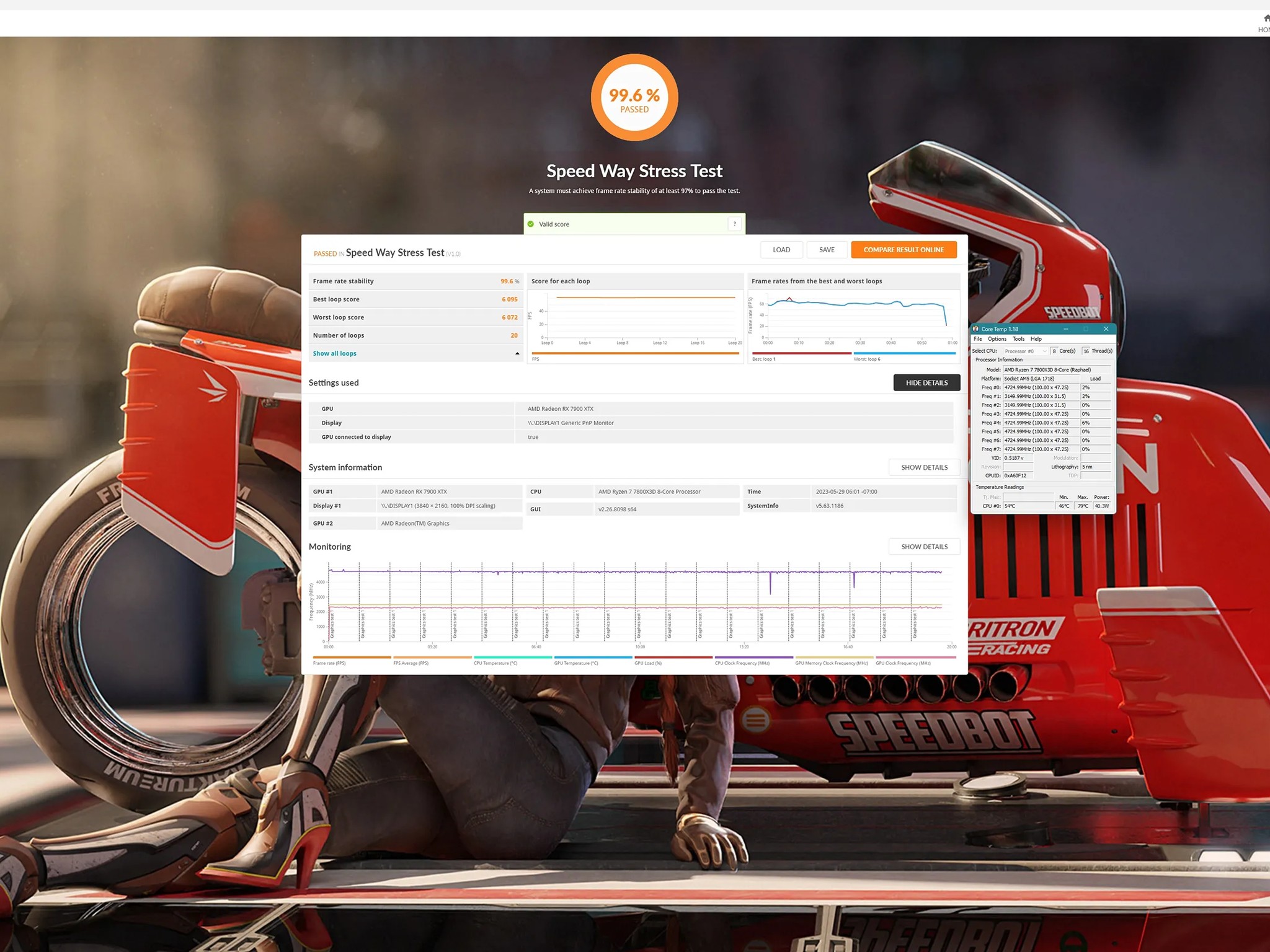Click the VID value 0.5187 v

(x=1018, y=458)
